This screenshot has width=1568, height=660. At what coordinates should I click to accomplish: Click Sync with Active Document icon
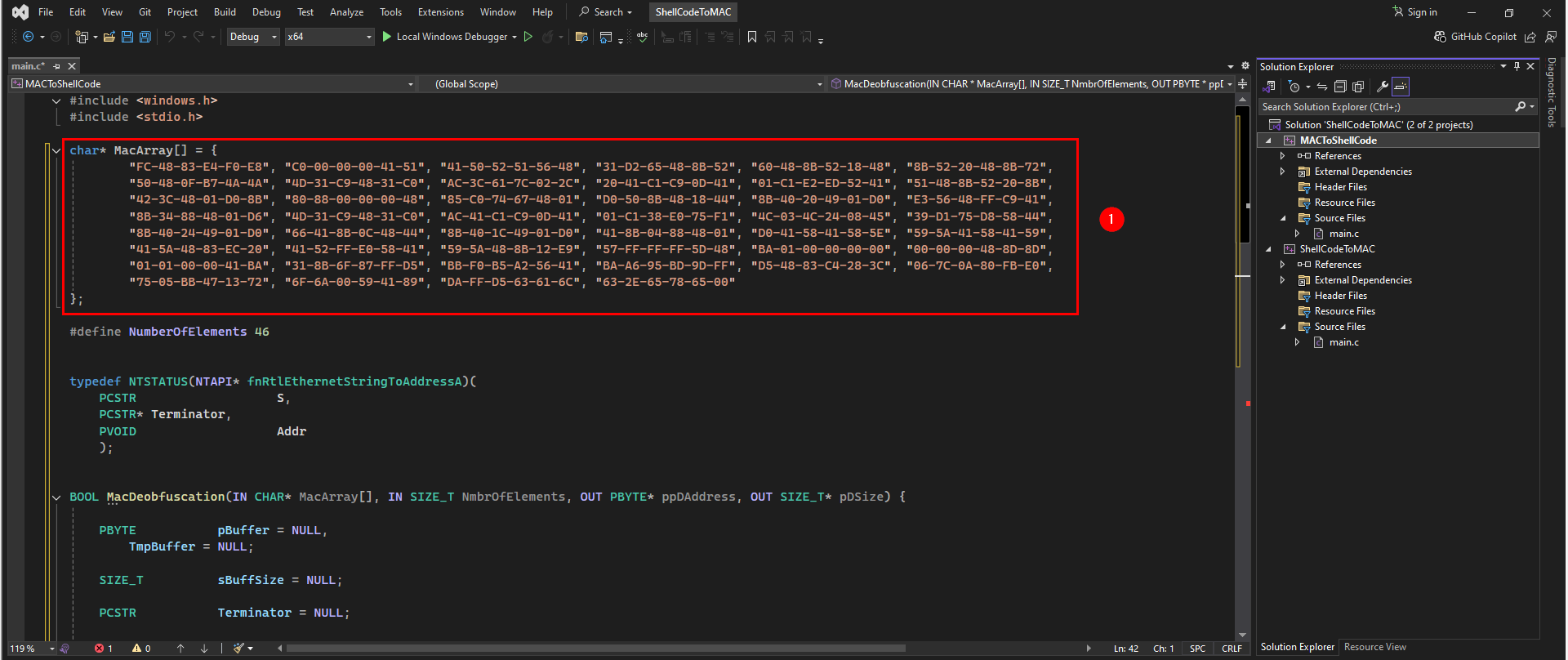tap(1322, 87)
